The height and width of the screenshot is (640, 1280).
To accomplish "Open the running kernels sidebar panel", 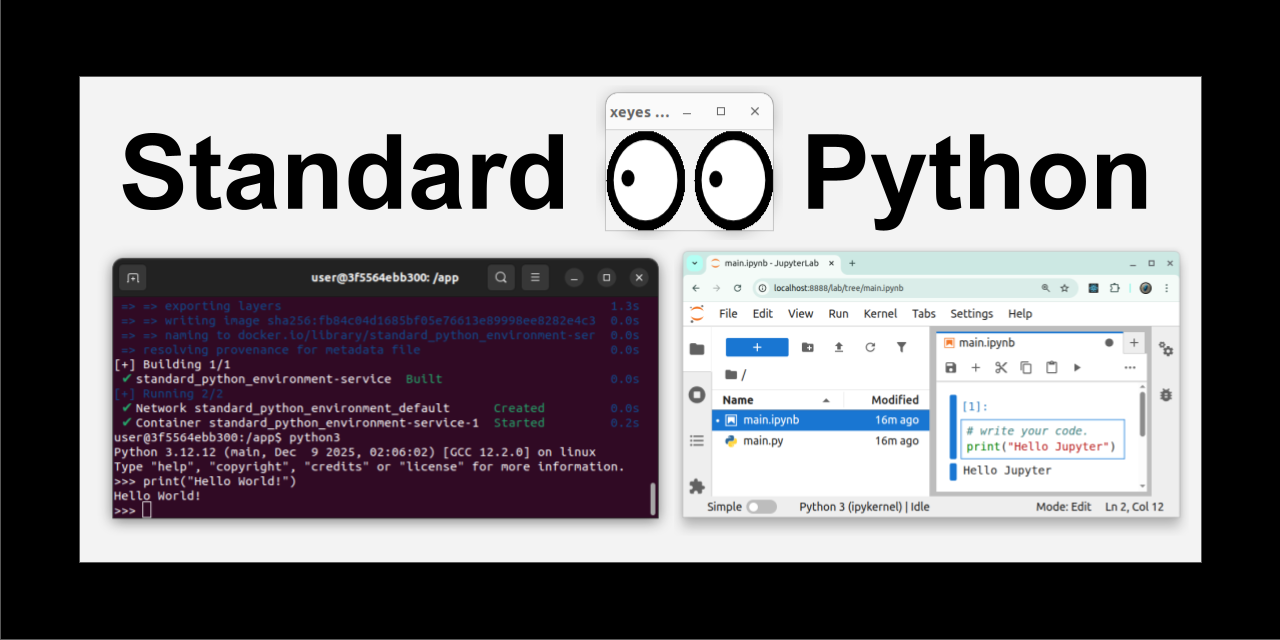I will [697, 394].
